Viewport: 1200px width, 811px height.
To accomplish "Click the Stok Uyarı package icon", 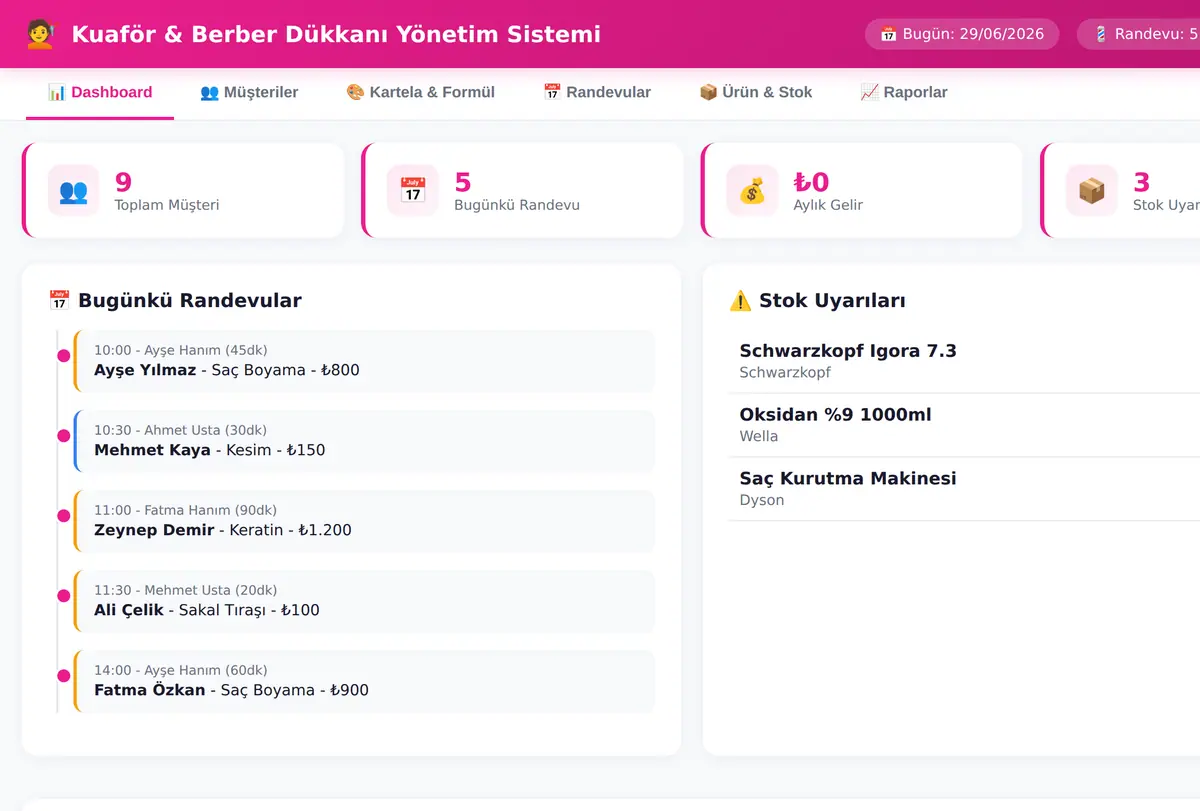I will (1091, 190).
